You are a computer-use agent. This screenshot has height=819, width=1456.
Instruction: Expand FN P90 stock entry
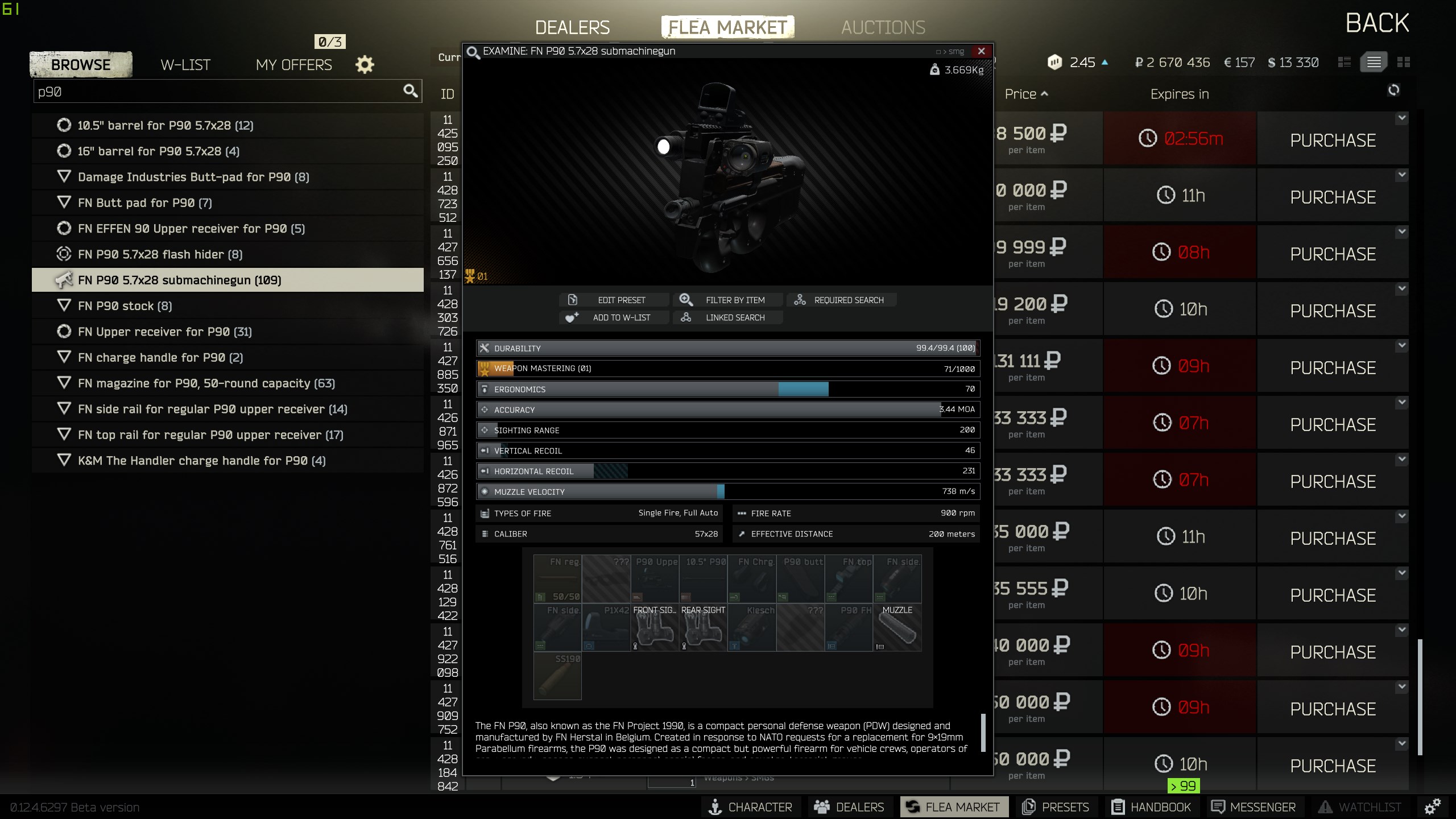point(227,305)
